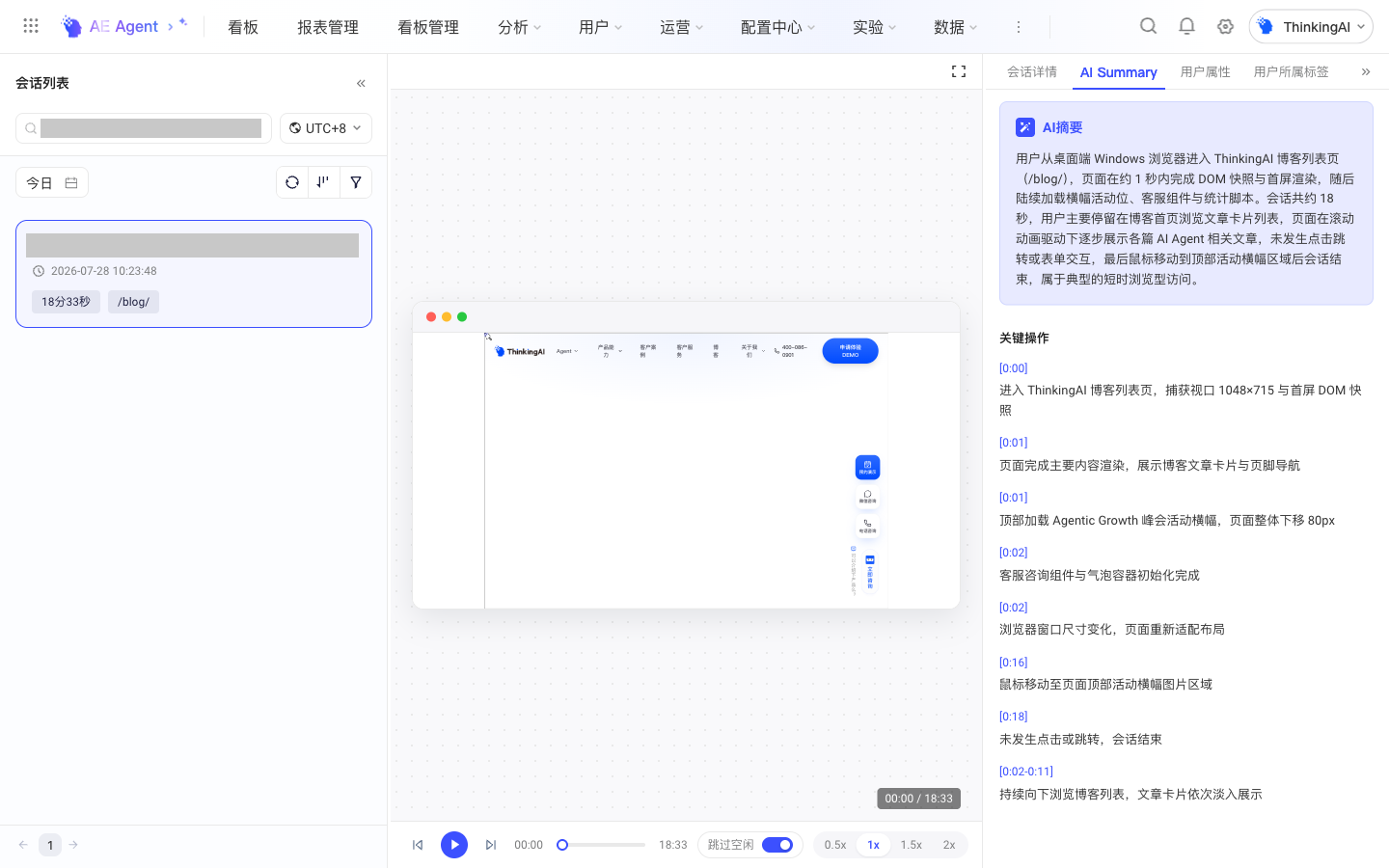Toggle the 跳过空闲 switch
Screen dimensions: 1389x868
(x=777, y=845)
